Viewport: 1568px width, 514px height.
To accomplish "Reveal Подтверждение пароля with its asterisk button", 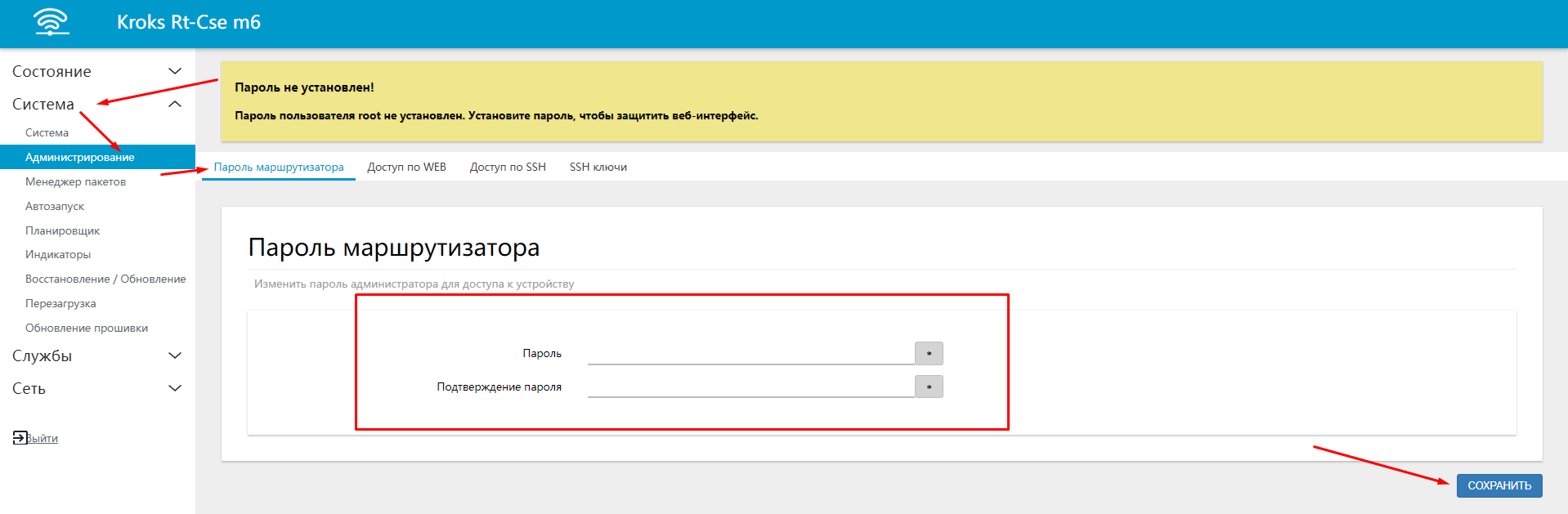I will 929,387.
